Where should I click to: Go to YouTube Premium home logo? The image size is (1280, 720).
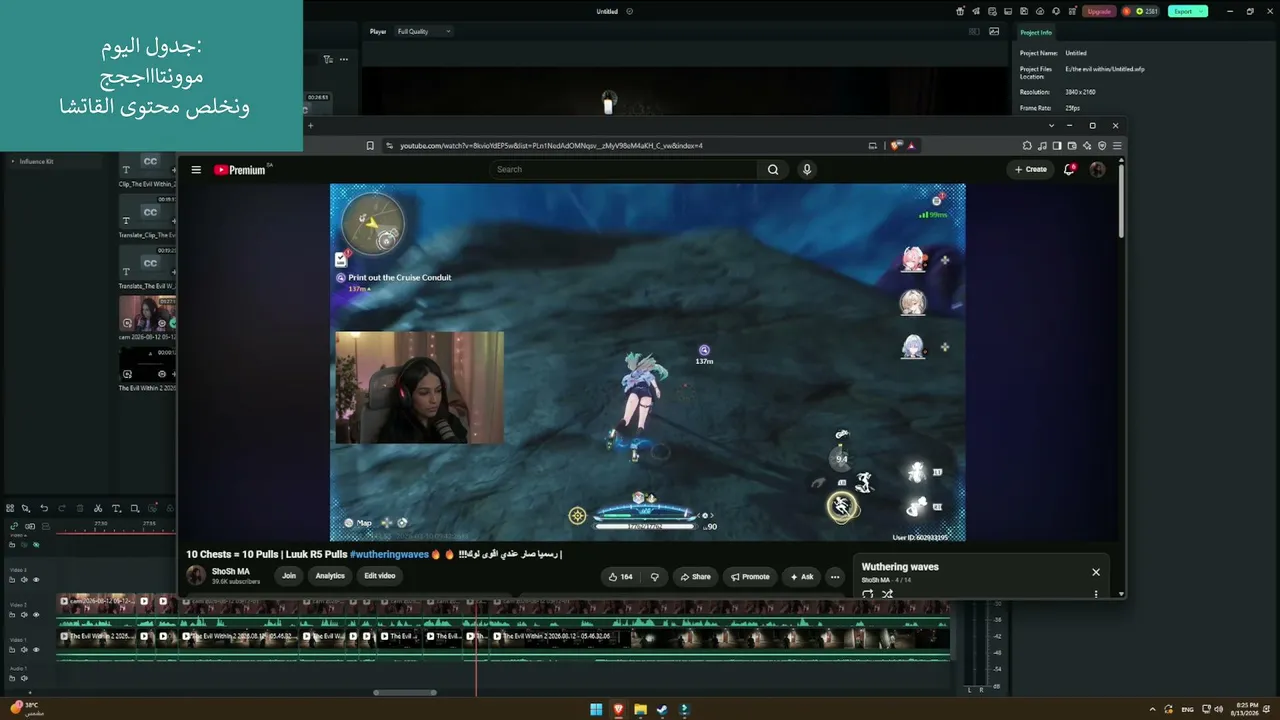242,170
